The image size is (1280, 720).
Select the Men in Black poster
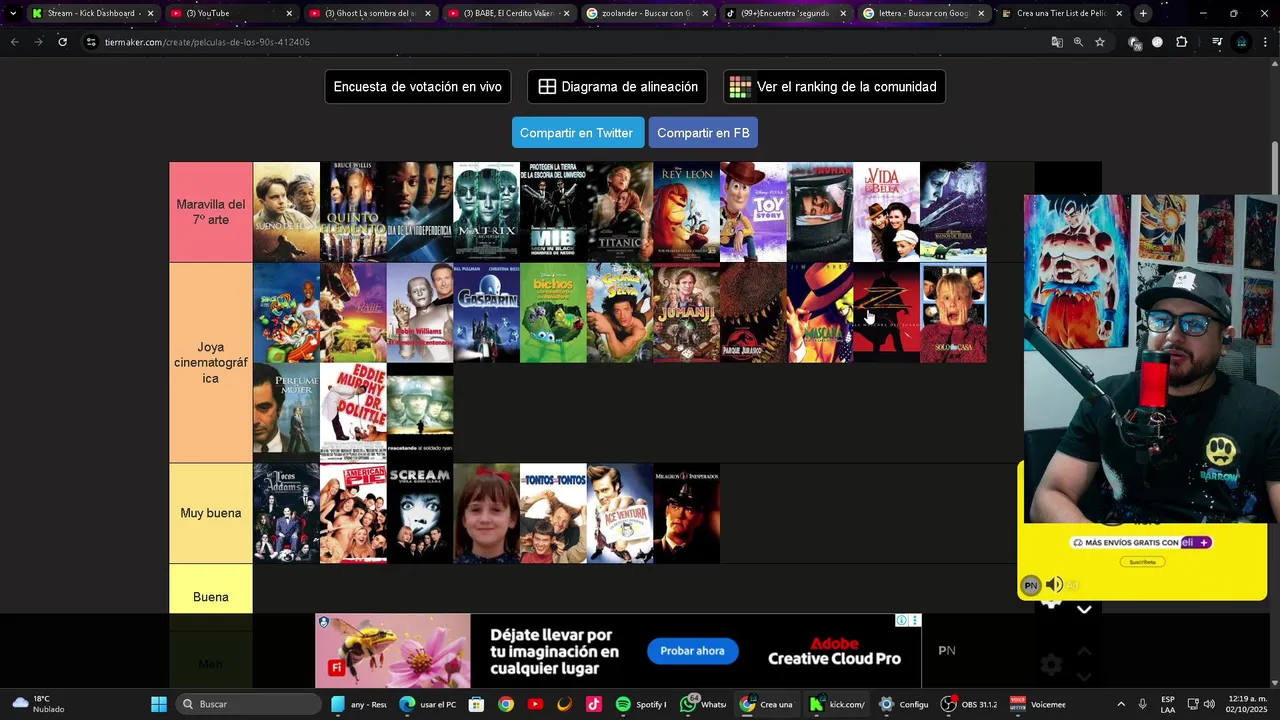click(x=553, y=212)
